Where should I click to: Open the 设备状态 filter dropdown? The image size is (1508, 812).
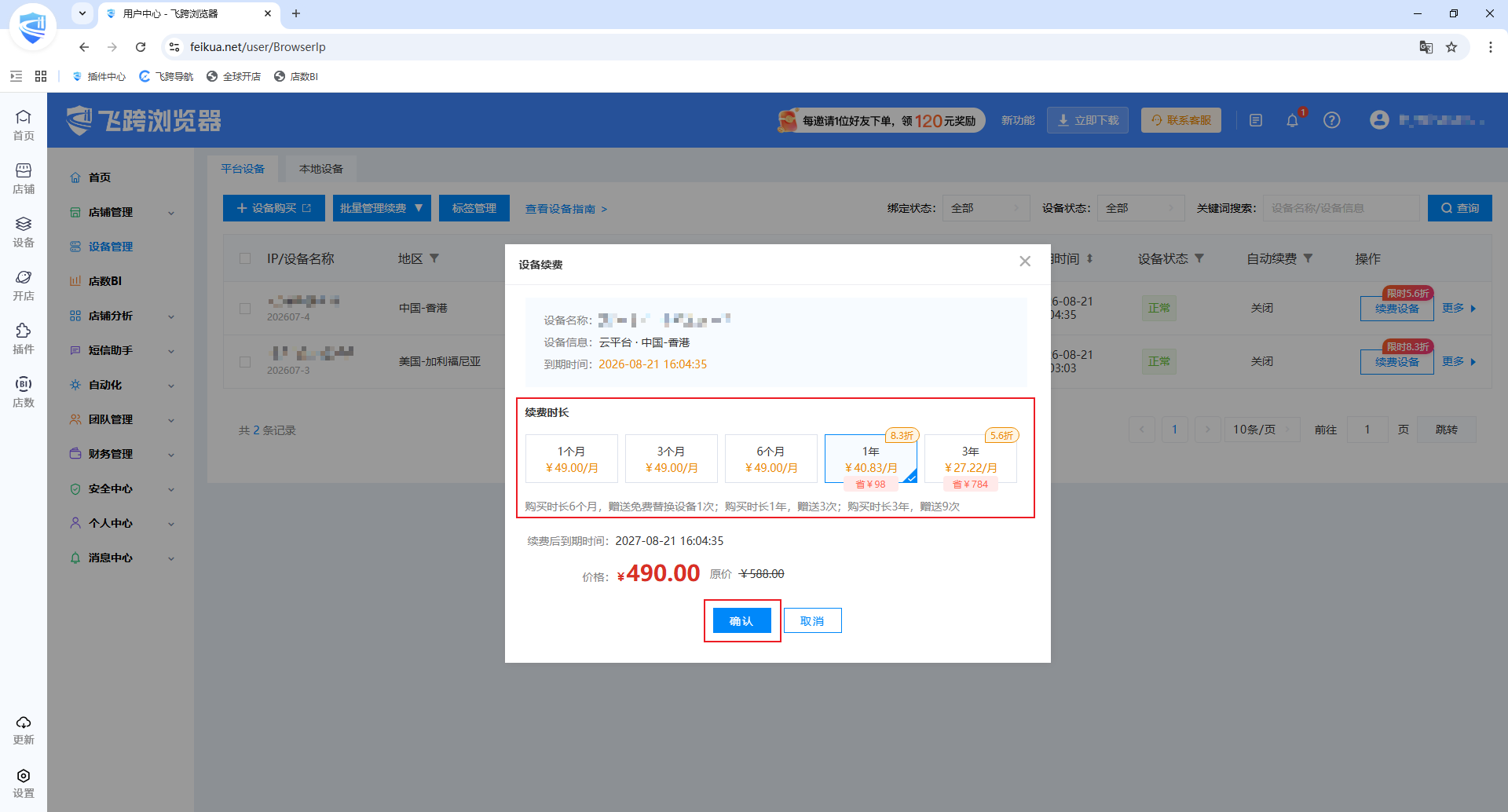(1140, 208)
